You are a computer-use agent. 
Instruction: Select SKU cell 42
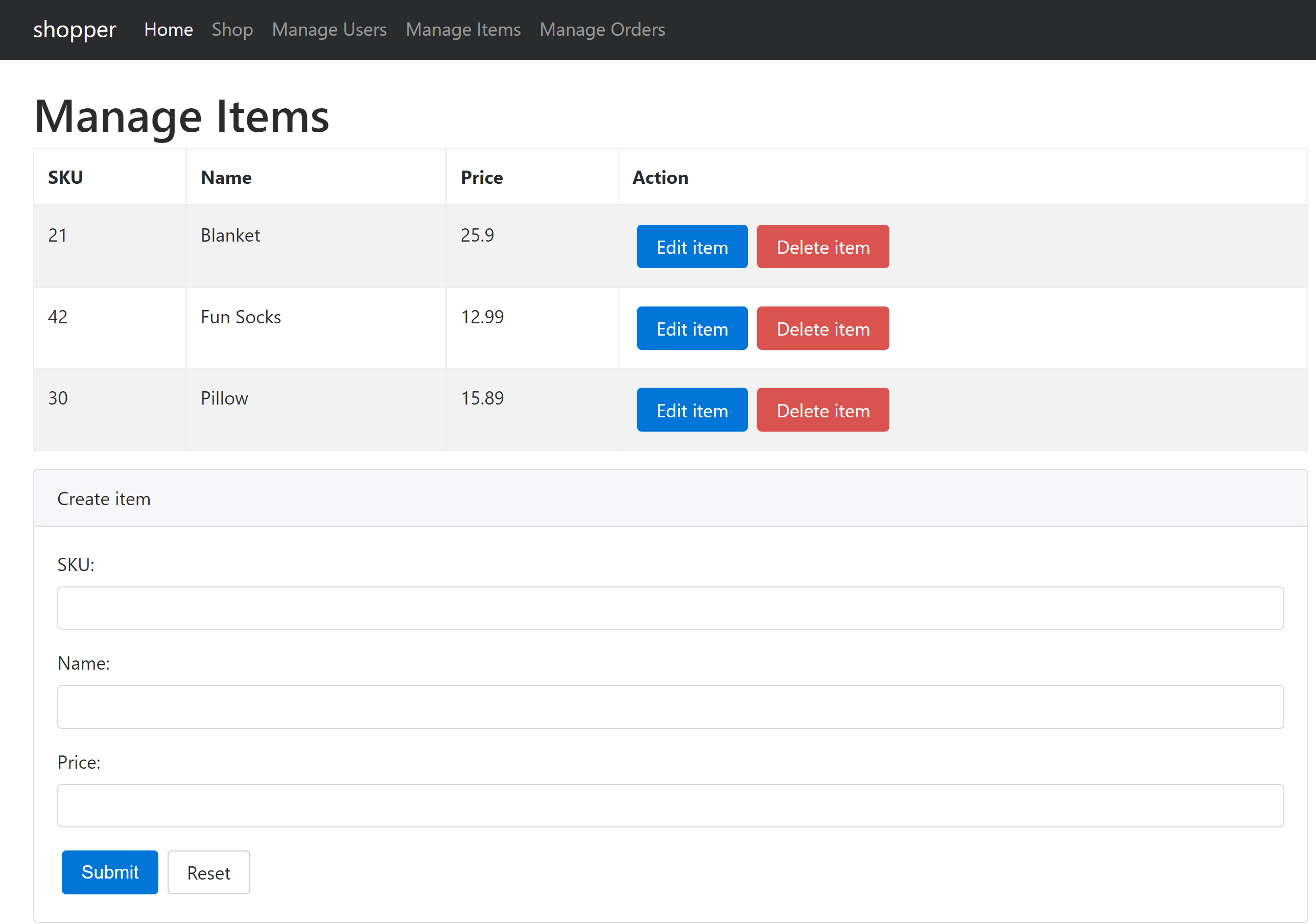coord(109,328)
